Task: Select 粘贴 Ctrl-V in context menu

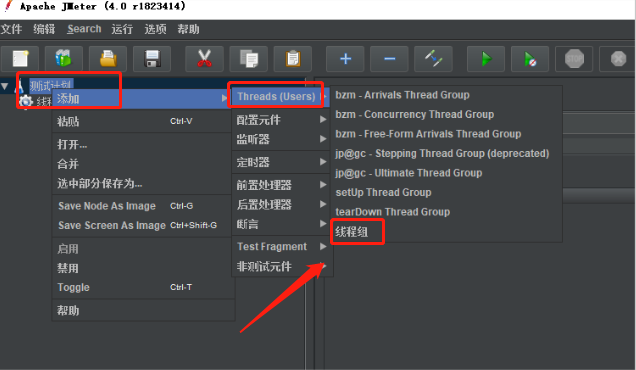Action: click(142, 121)
